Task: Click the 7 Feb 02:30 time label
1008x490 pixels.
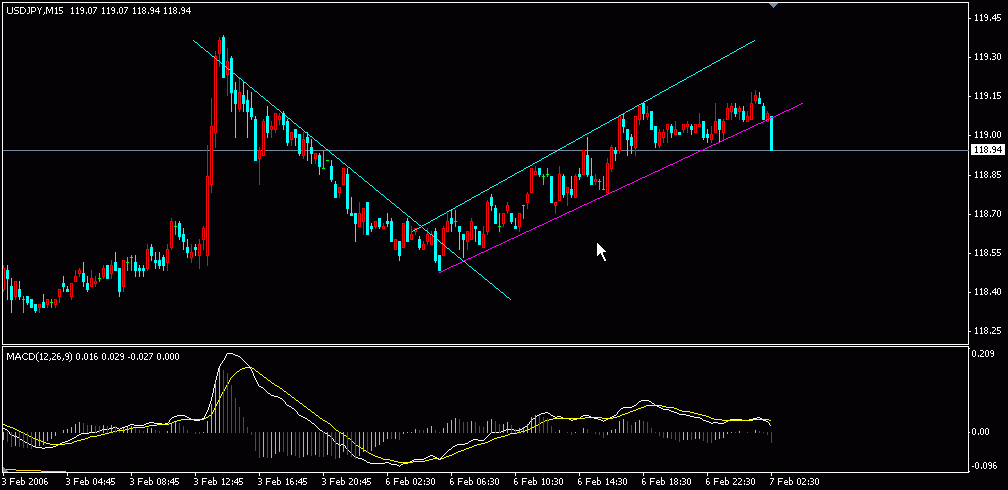Action: 795,481
